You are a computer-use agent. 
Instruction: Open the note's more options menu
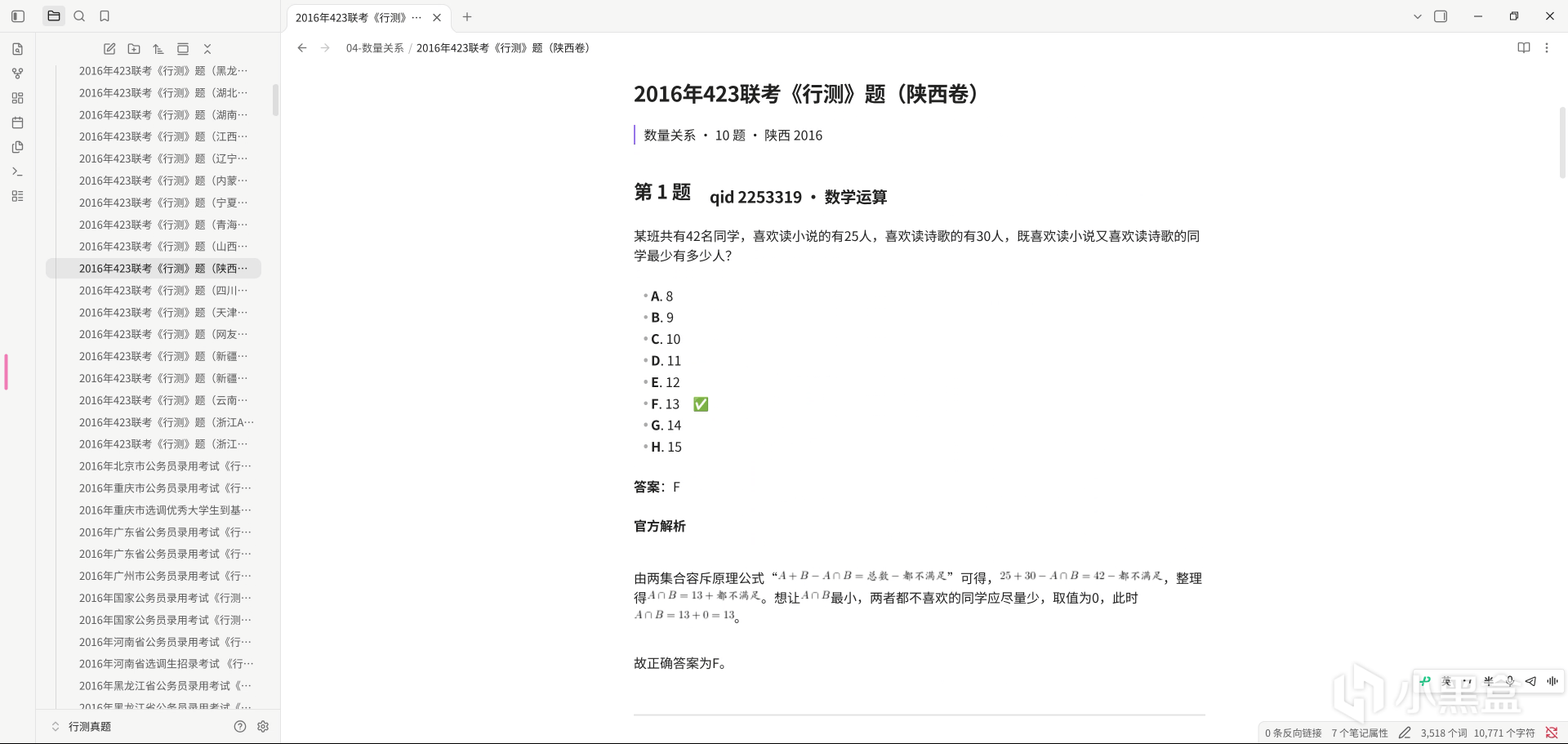click(x=1547, y=48)
